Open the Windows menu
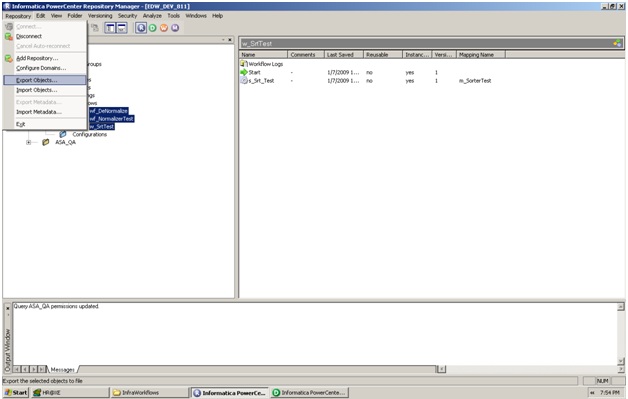Image resolution: width=628 pixels, height=399 pixels. pyautogui.click(x=196, y=16)
